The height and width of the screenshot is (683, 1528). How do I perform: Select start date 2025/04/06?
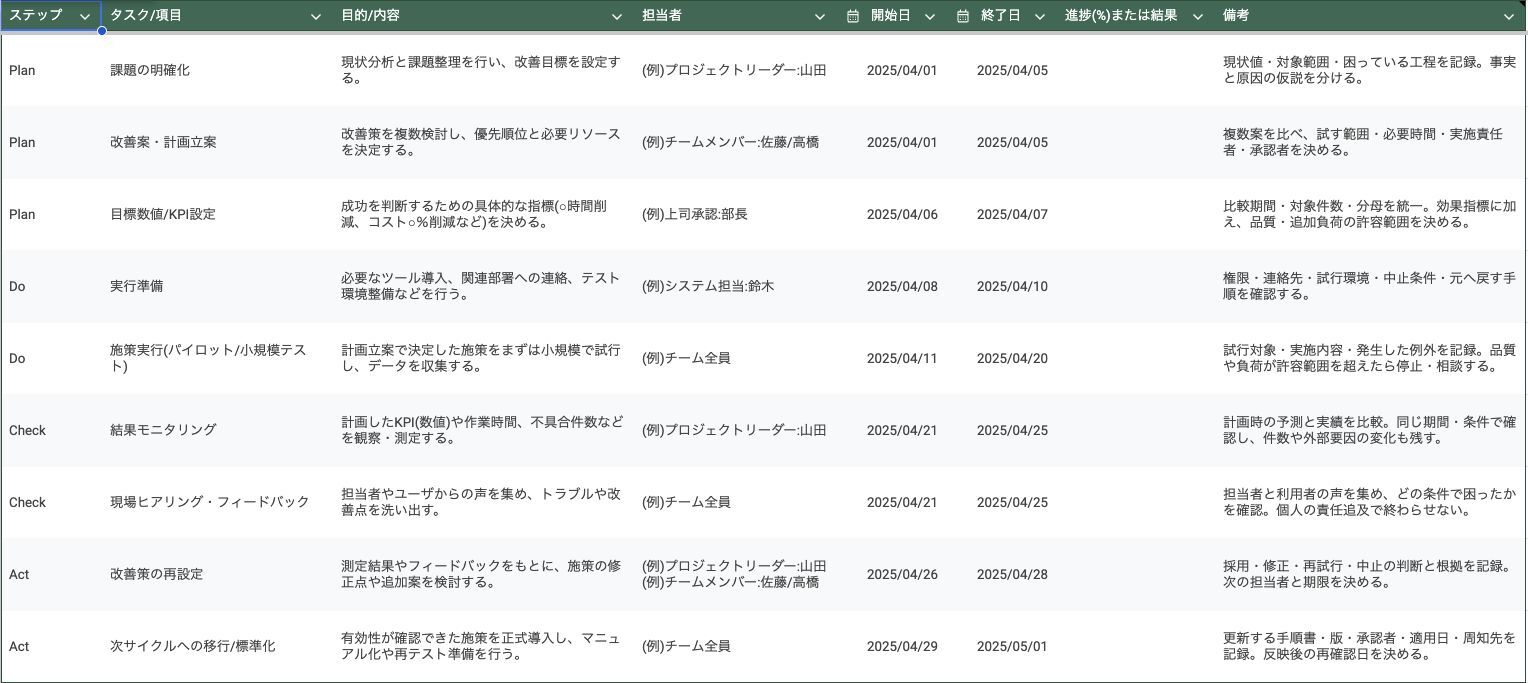tap(902, 214)
